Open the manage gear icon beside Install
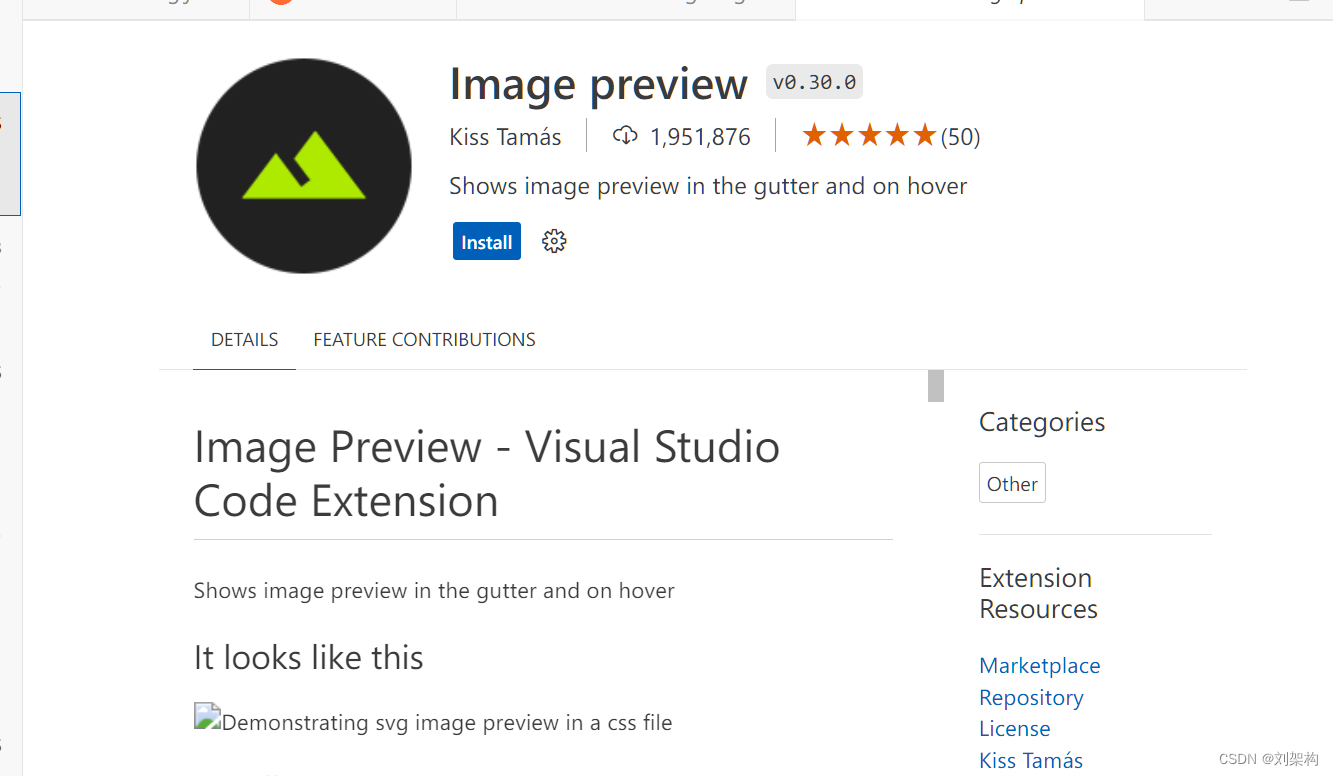The height and width of the screenshot is (776, 1333). pos(554,241)
